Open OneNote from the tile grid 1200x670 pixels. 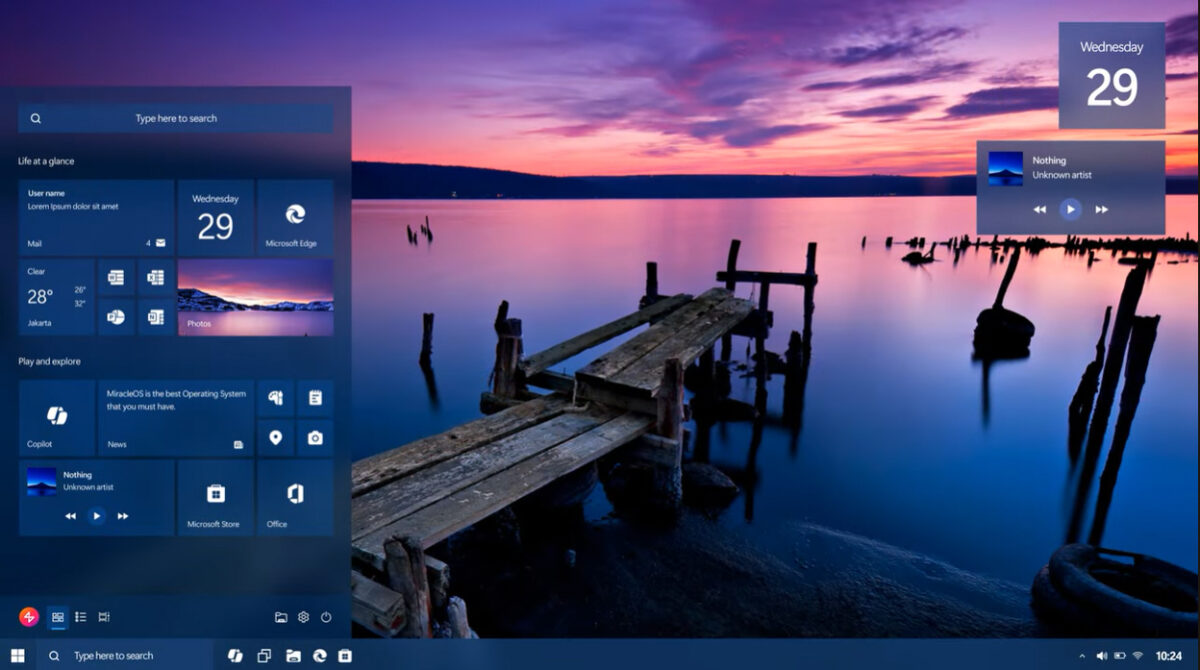click(x=155, y=318)
